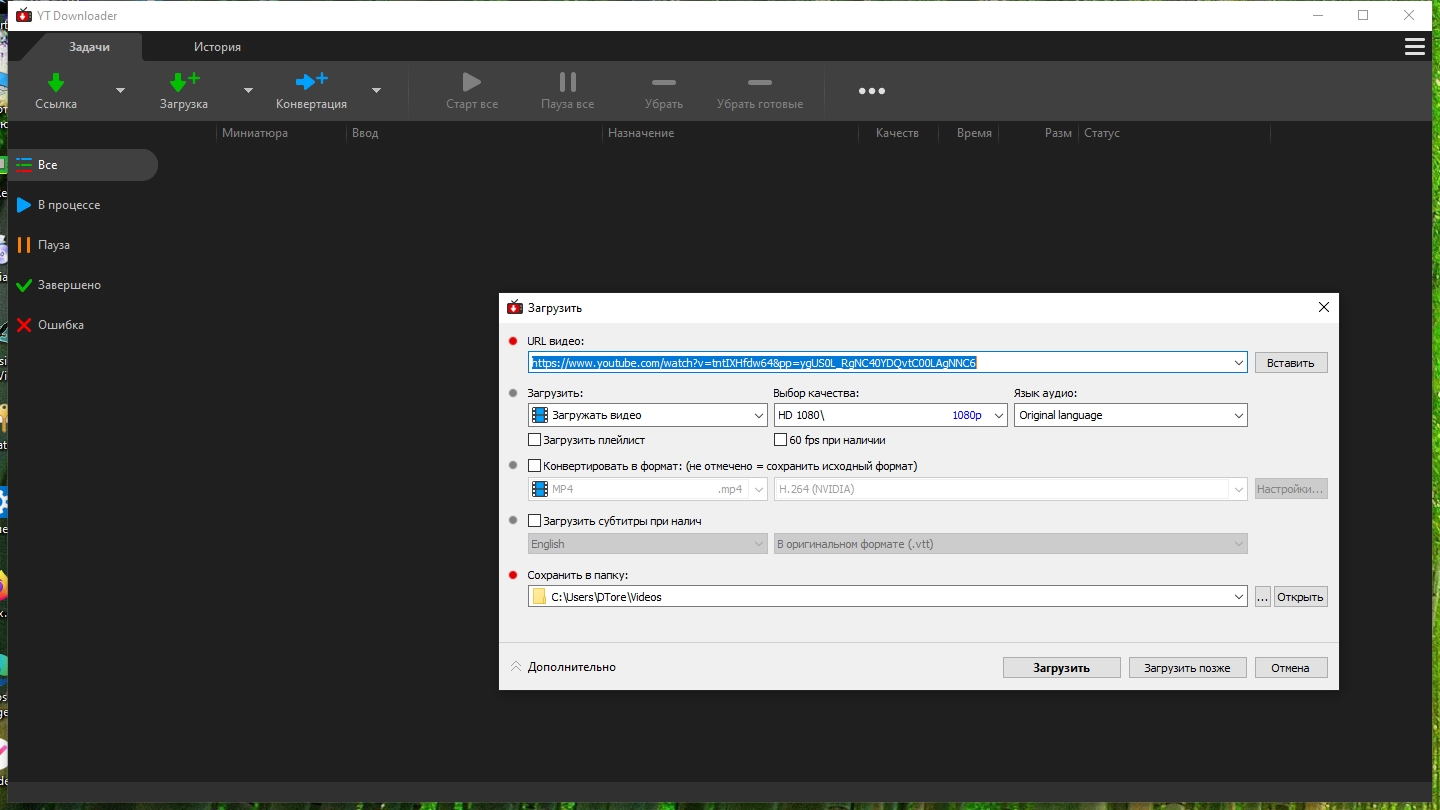Show tasks with Ошибка status

60,325
